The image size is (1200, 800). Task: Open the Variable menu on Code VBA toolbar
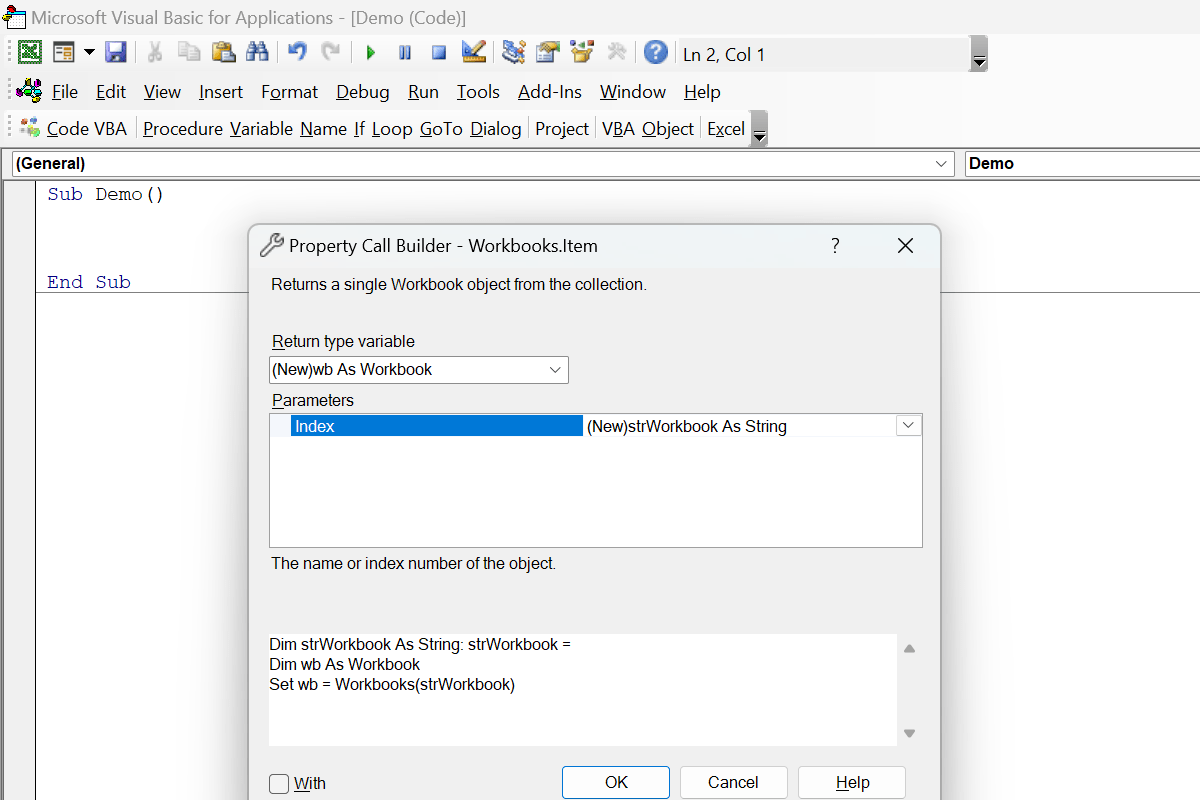(x=261, y=129)
